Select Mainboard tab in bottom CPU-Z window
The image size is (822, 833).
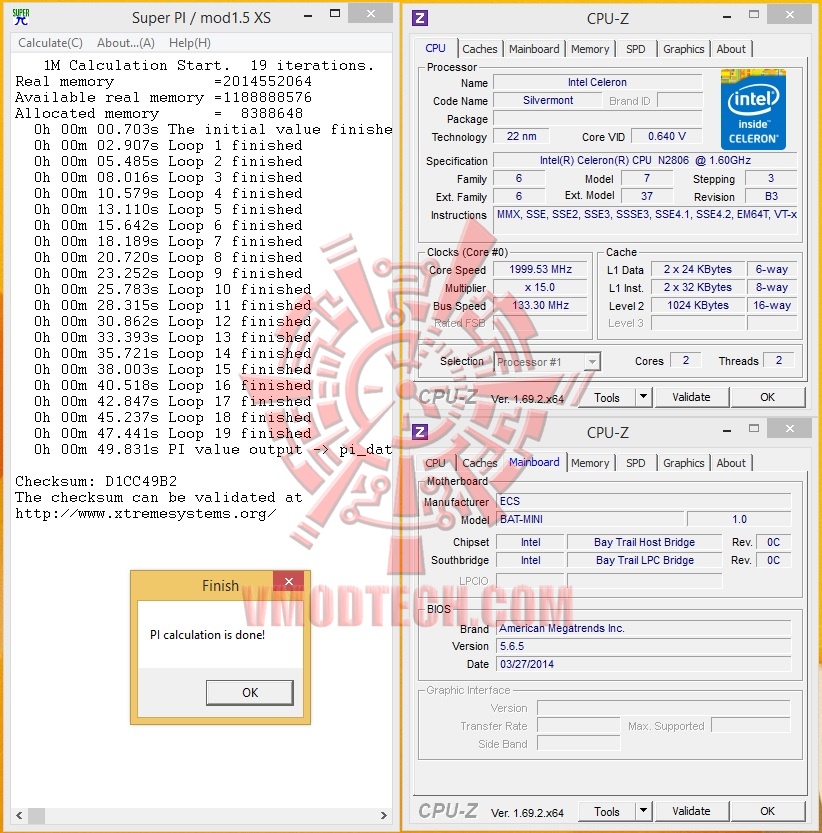(534, 462)
